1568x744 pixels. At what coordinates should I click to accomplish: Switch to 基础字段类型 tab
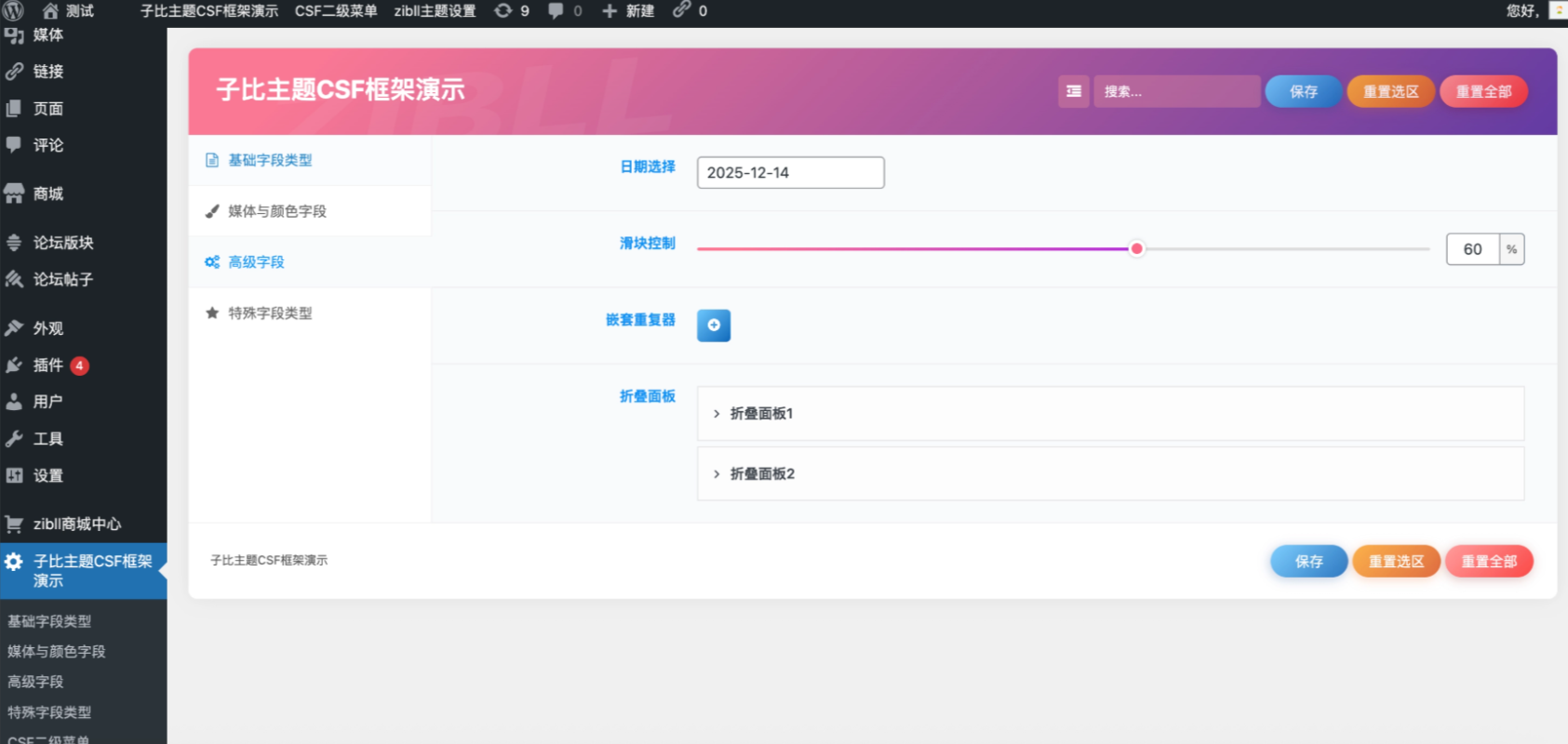[x=310, y=160]
